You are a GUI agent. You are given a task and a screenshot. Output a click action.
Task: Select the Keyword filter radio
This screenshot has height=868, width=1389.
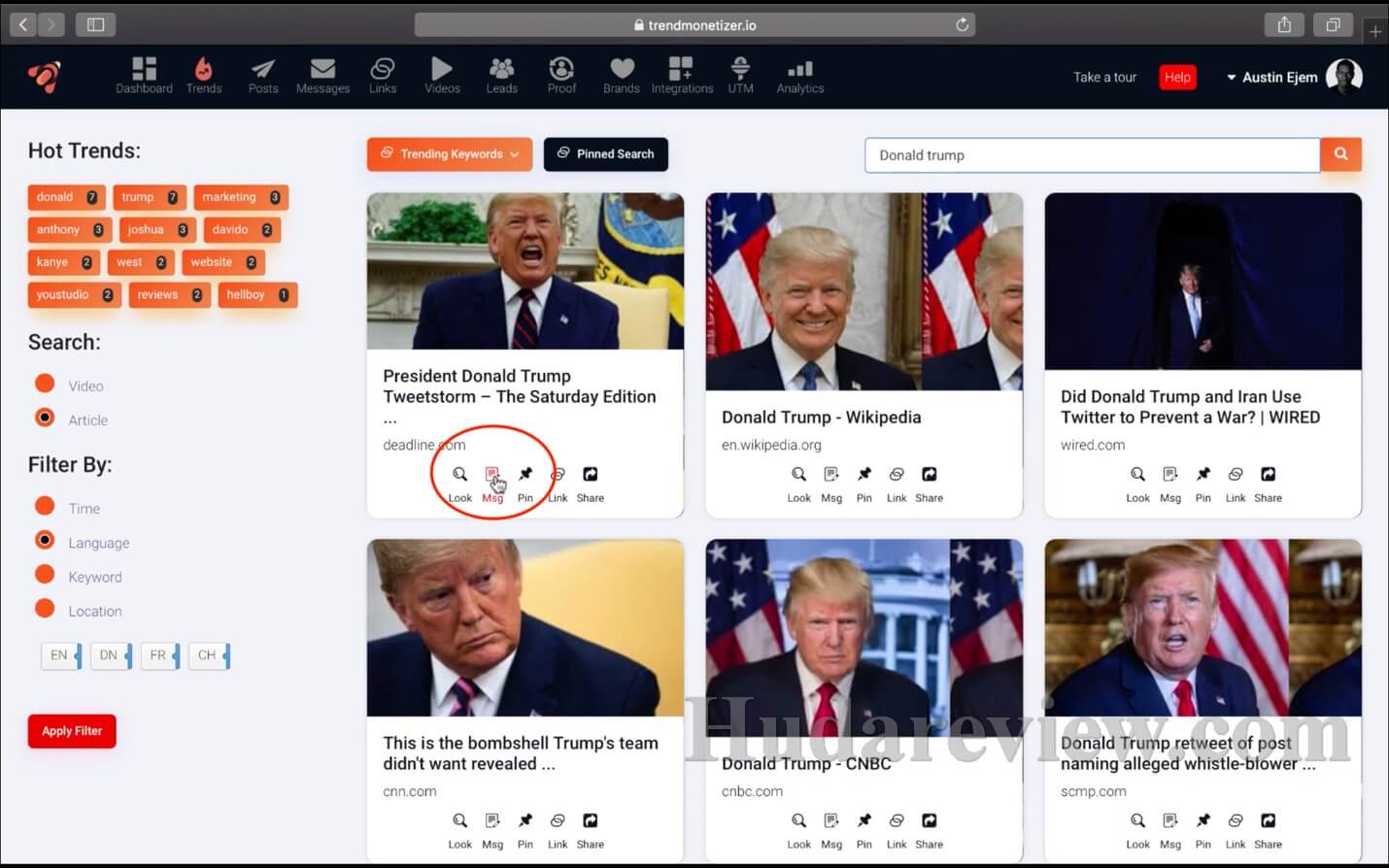[x=45, y=574]
